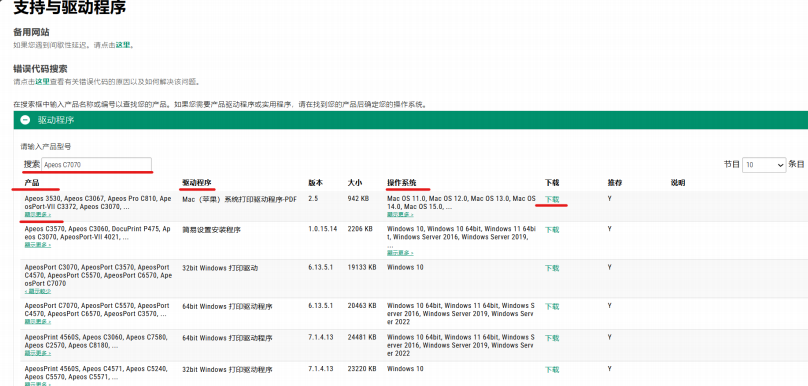Click the 32bit Windows 打印驱动 driver name
Screen dimensions: 808x386
[x=220, y=268]
